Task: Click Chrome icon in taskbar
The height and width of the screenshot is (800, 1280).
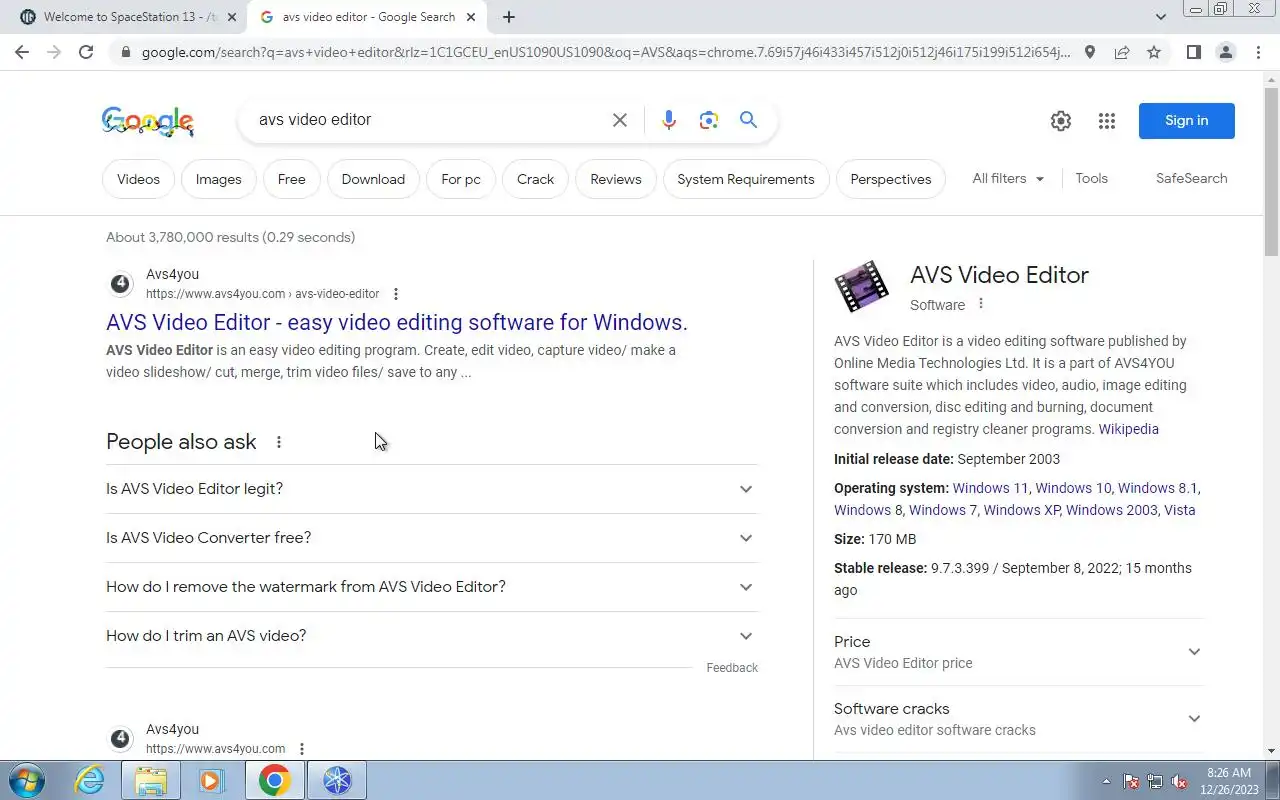Action: [x=274, y=780]
